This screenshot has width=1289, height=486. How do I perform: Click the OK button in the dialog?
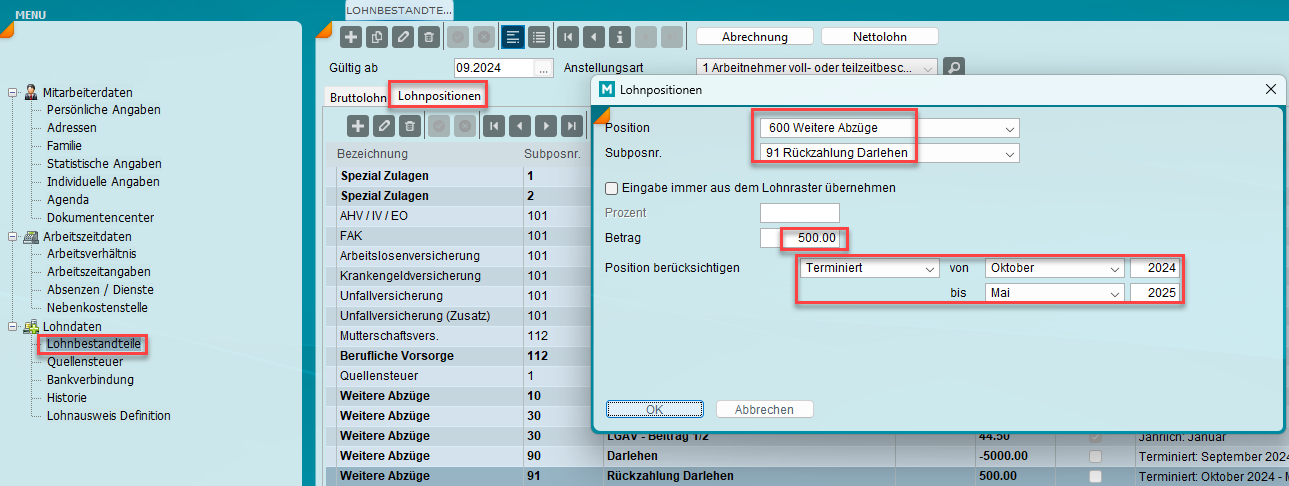pyautogui.click(x=653, y=409)
